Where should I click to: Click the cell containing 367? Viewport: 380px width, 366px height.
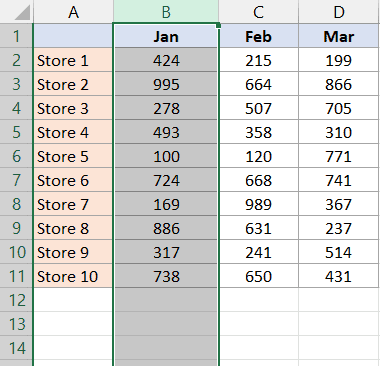(339, 204)
